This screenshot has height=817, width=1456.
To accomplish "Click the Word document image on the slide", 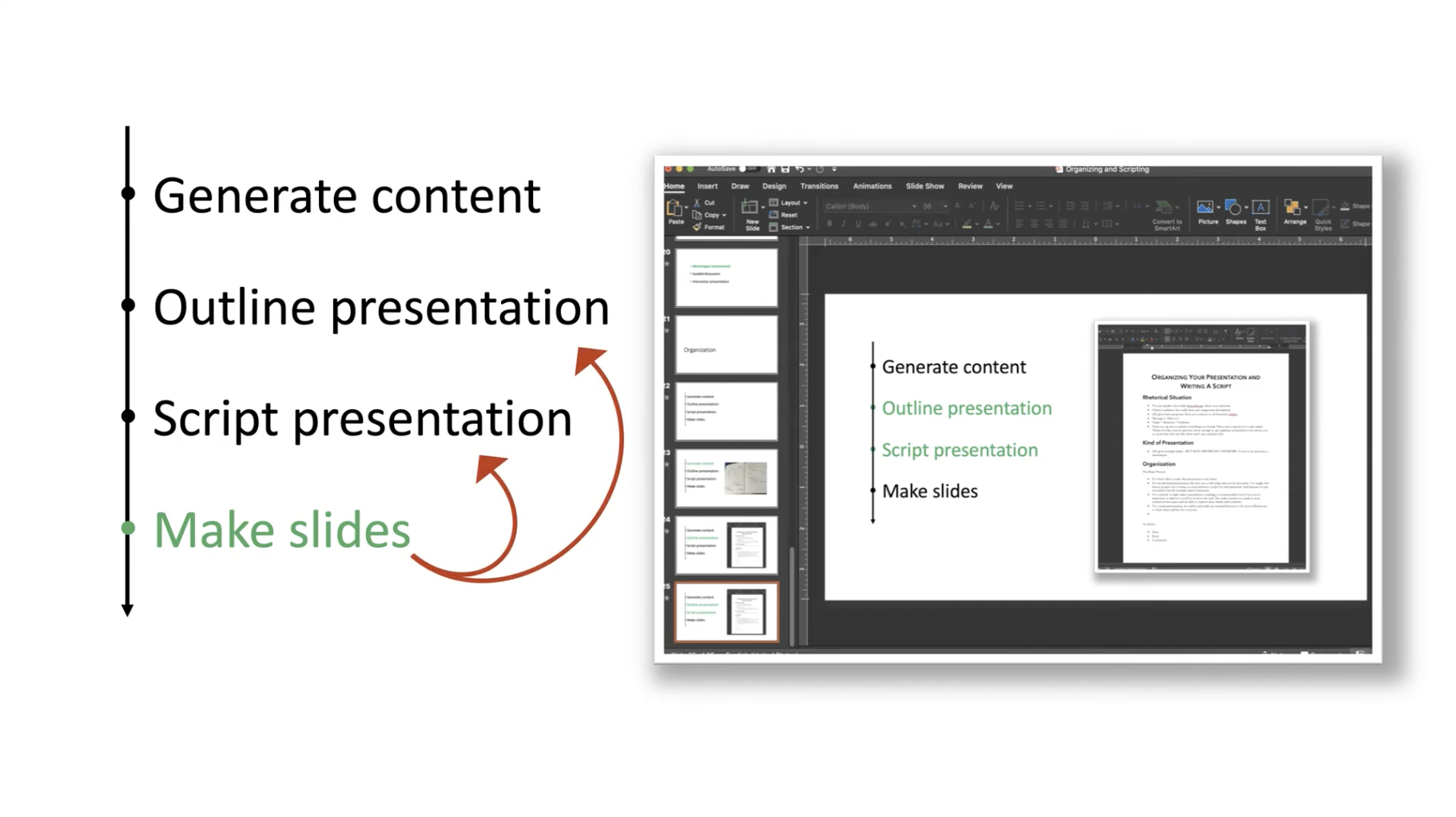I will [x=1201, y=447].
